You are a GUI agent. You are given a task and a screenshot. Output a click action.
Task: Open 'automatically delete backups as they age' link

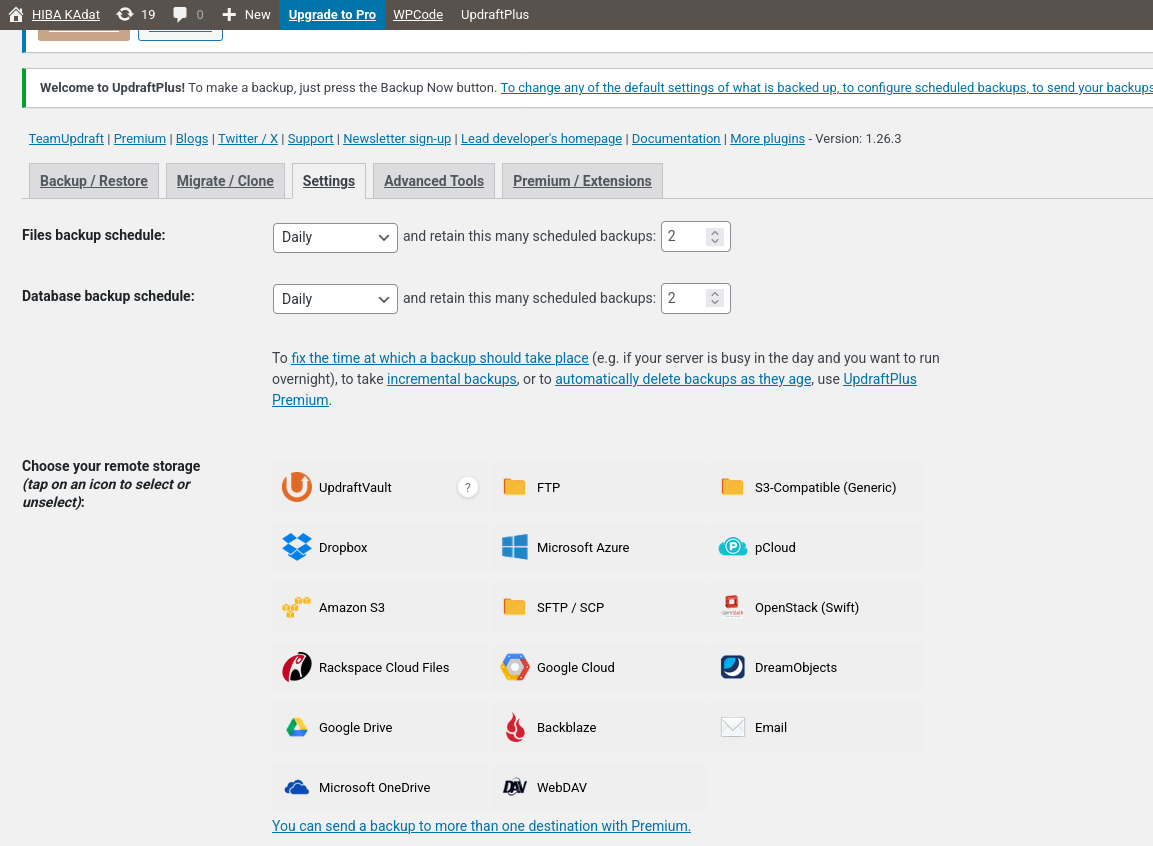click(683, 379)
